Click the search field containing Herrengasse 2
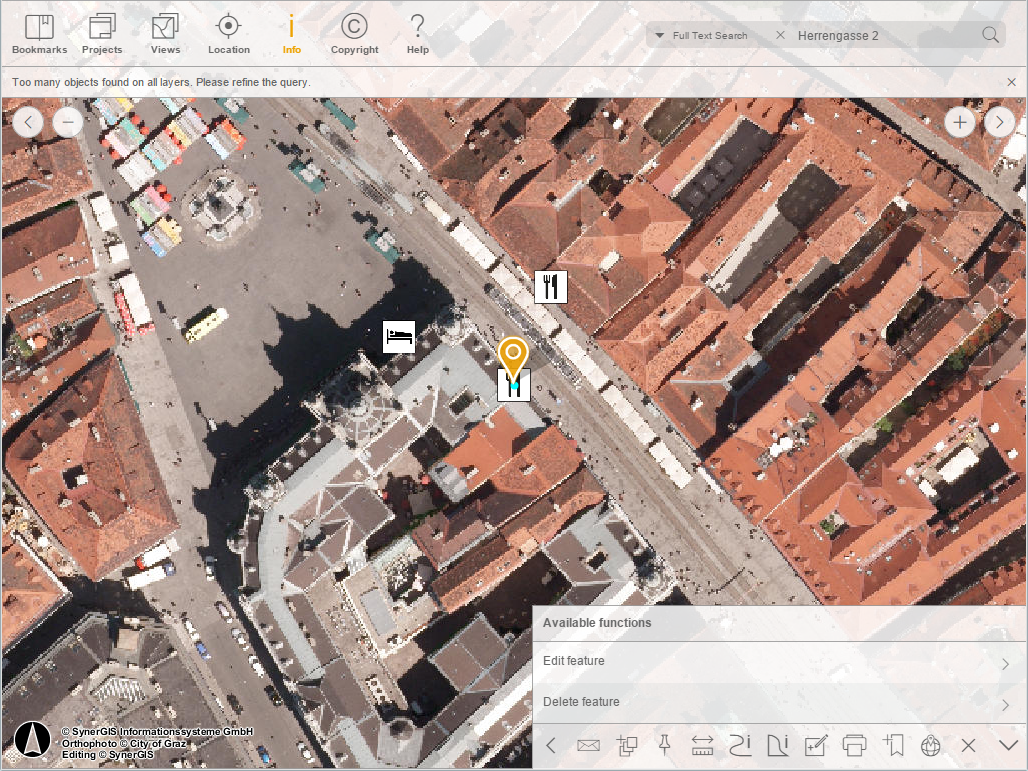 882,36
